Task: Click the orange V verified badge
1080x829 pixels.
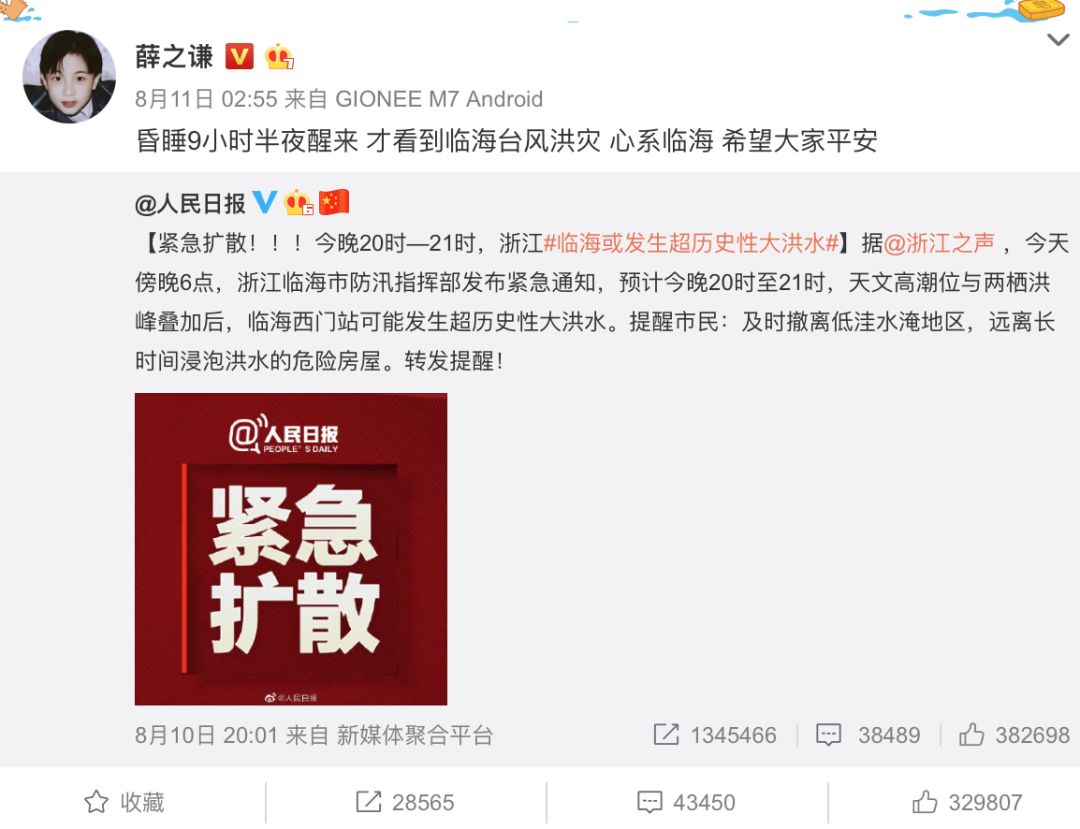Action: 240,56
